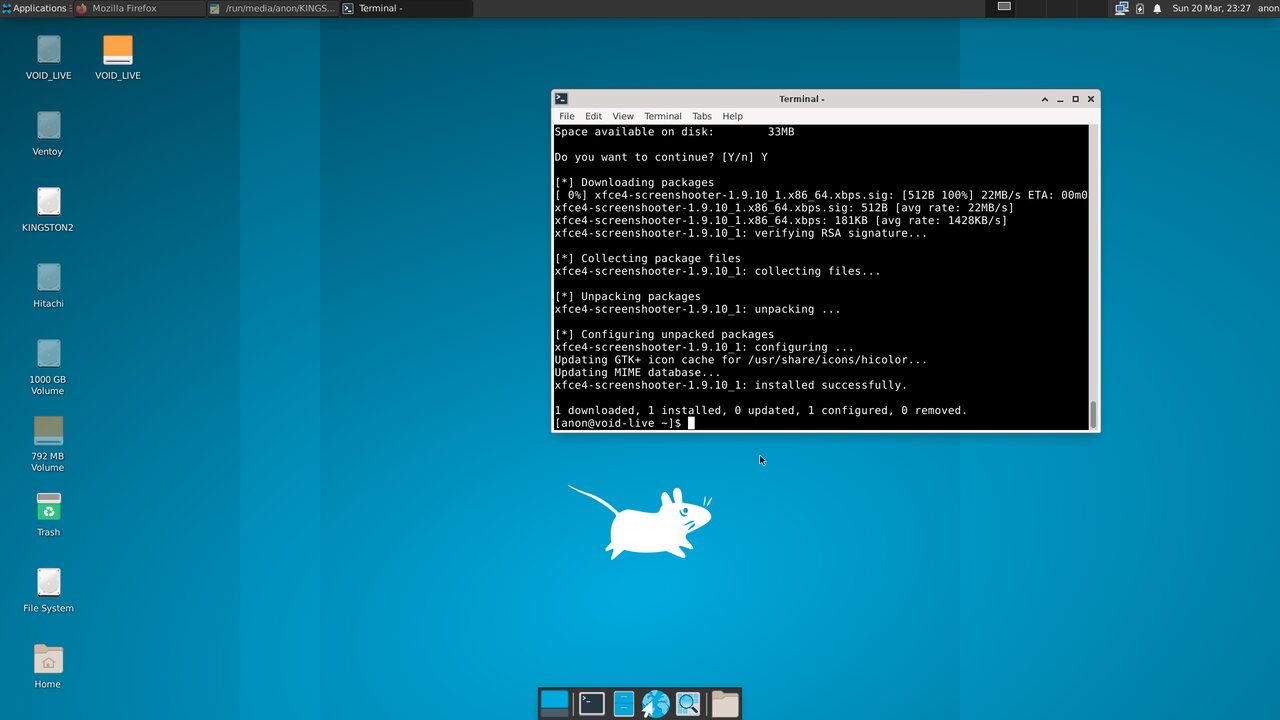Open the File menu in Terminal
Image resolution: width=1280 pixels, height=720 pixels.
point(567,116)
